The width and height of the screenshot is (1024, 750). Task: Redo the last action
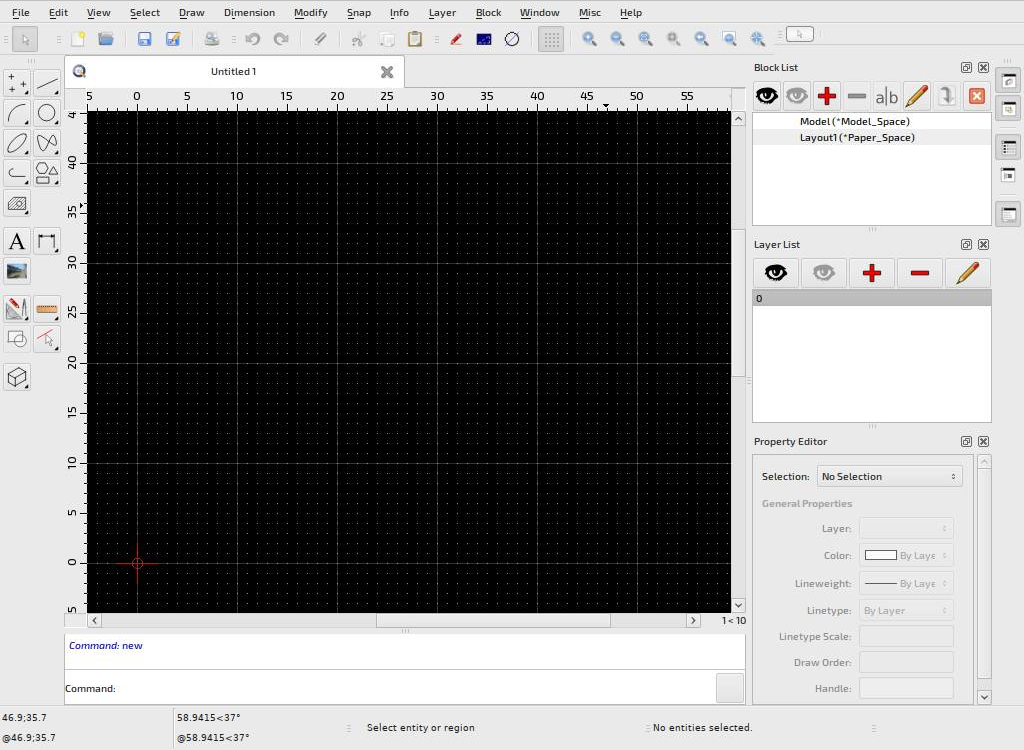[281, 39]
